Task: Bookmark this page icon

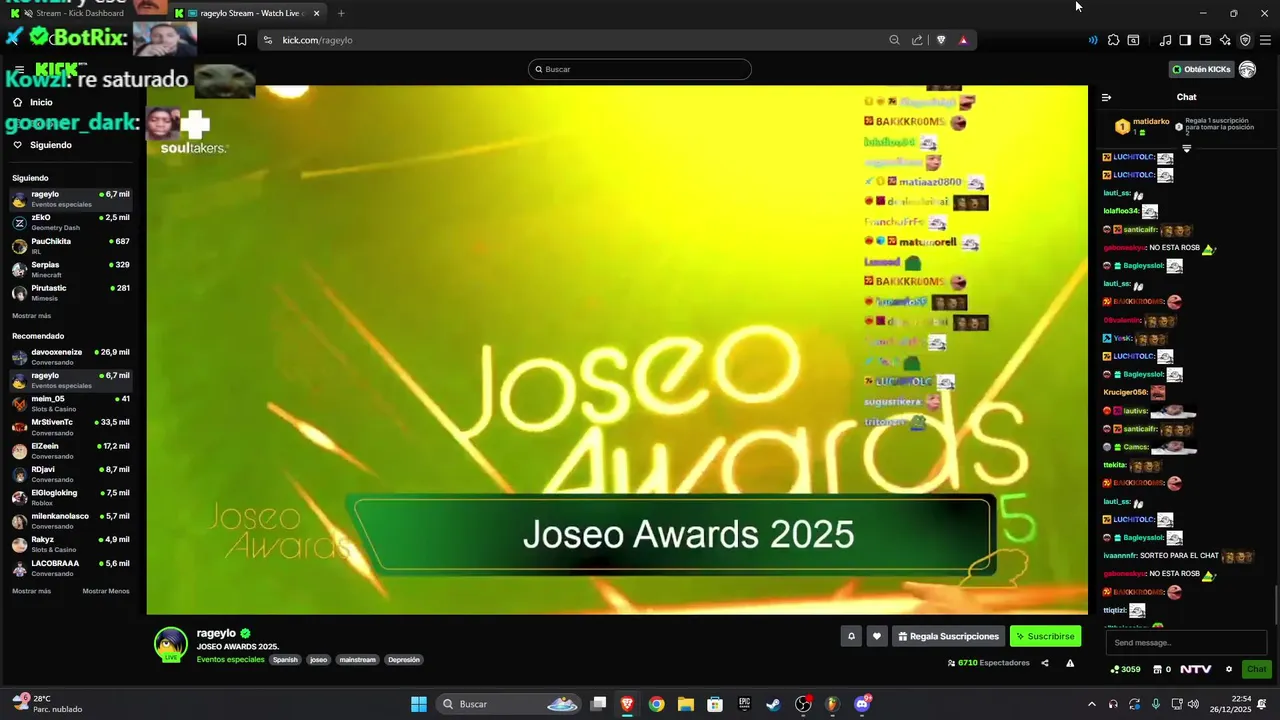Action: point(242,40)
